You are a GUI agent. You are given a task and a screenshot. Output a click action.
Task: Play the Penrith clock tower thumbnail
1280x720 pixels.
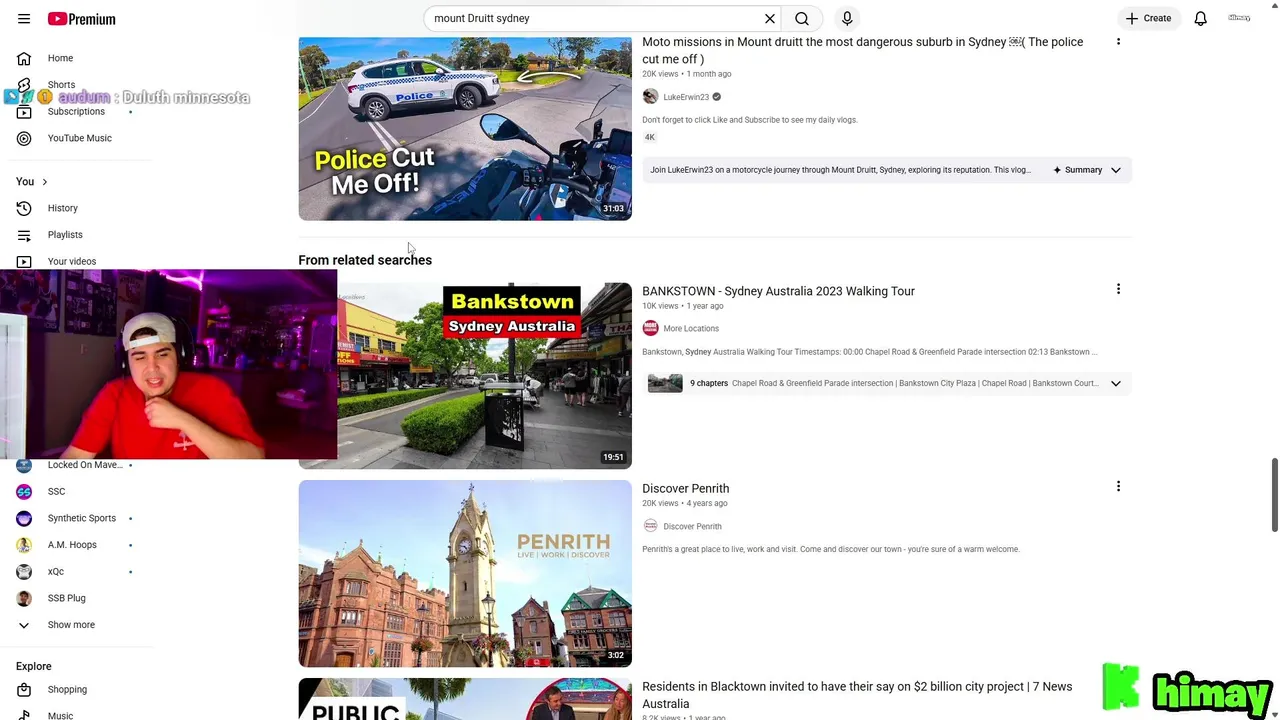pyautogui.click(x=465, y=574)
